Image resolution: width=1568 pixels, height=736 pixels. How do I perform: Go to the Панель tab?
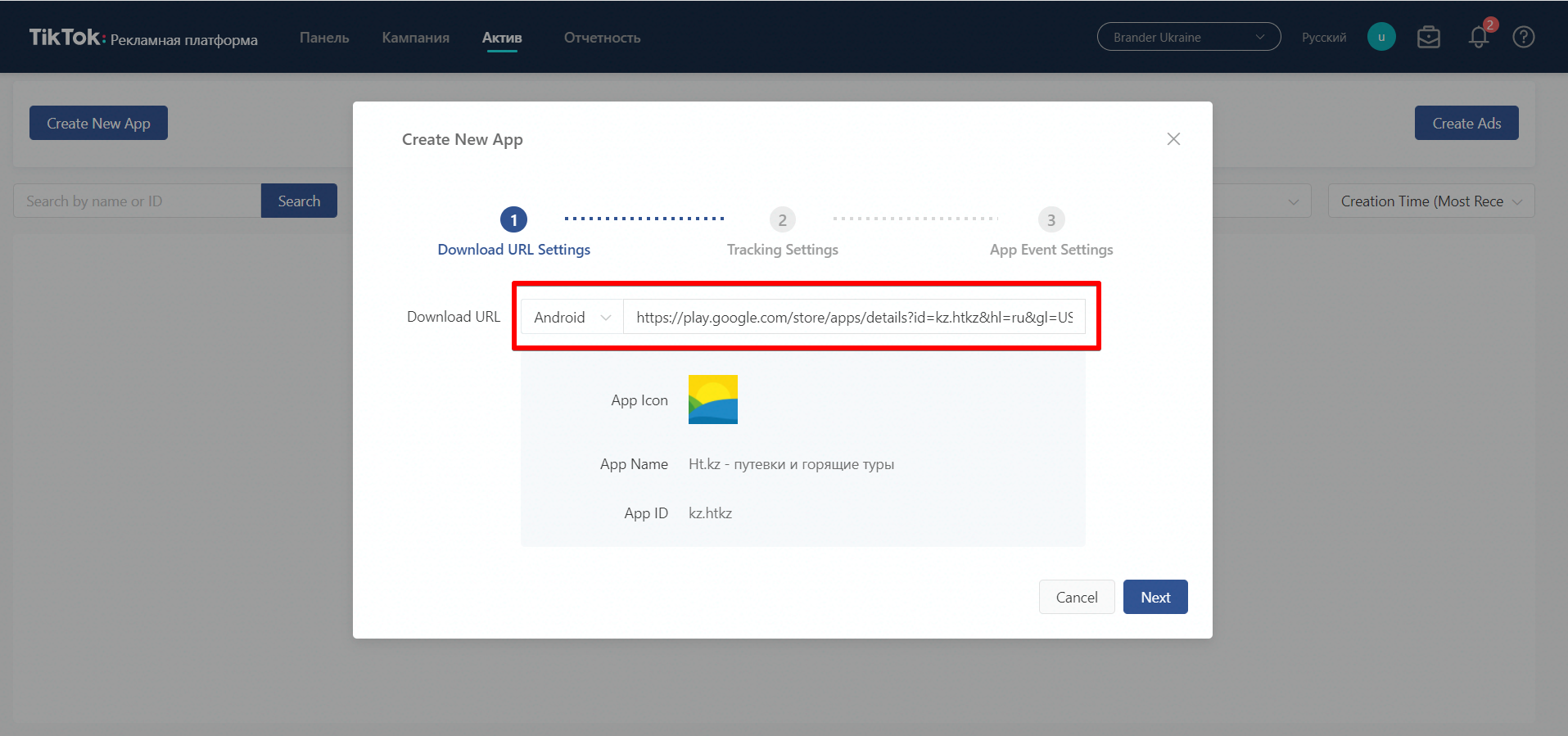pos(324,38)
